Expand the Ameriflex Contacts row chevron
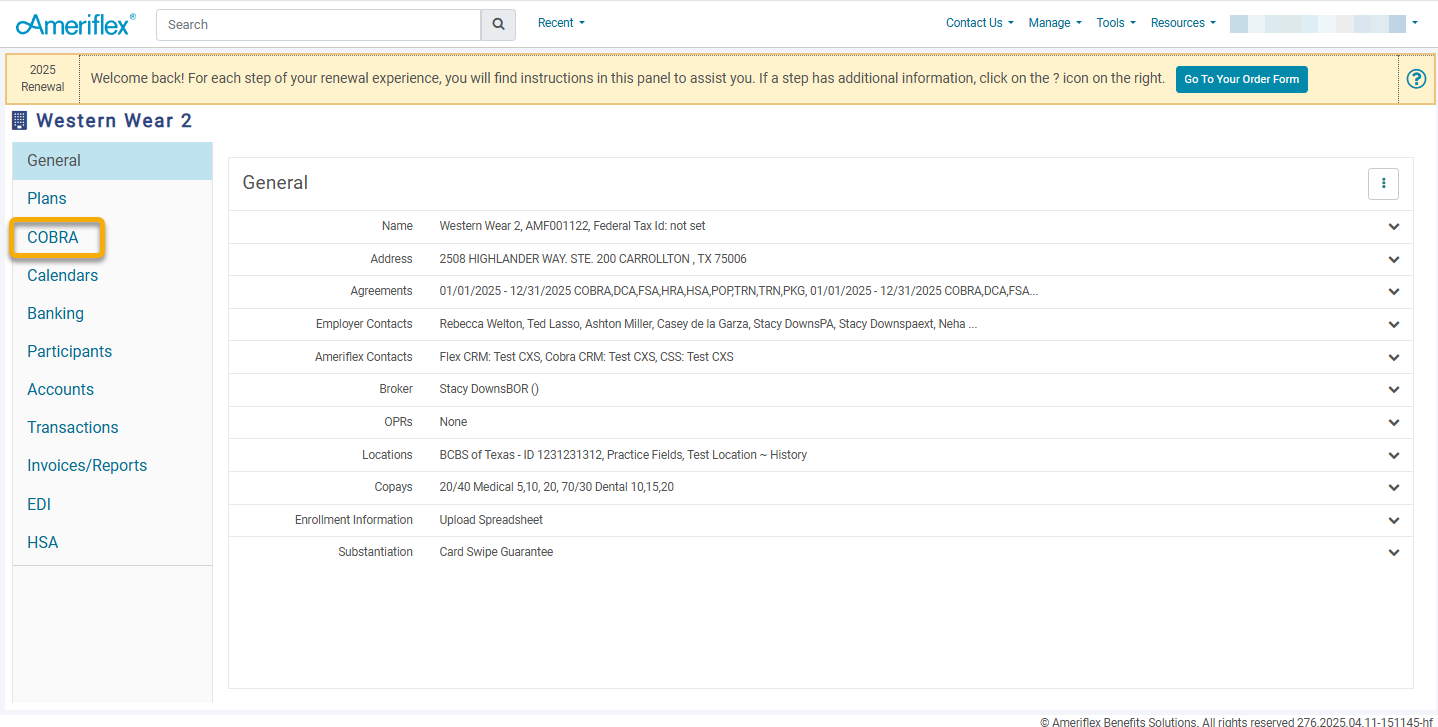The image size is (1438, 727). point(1394,358)
